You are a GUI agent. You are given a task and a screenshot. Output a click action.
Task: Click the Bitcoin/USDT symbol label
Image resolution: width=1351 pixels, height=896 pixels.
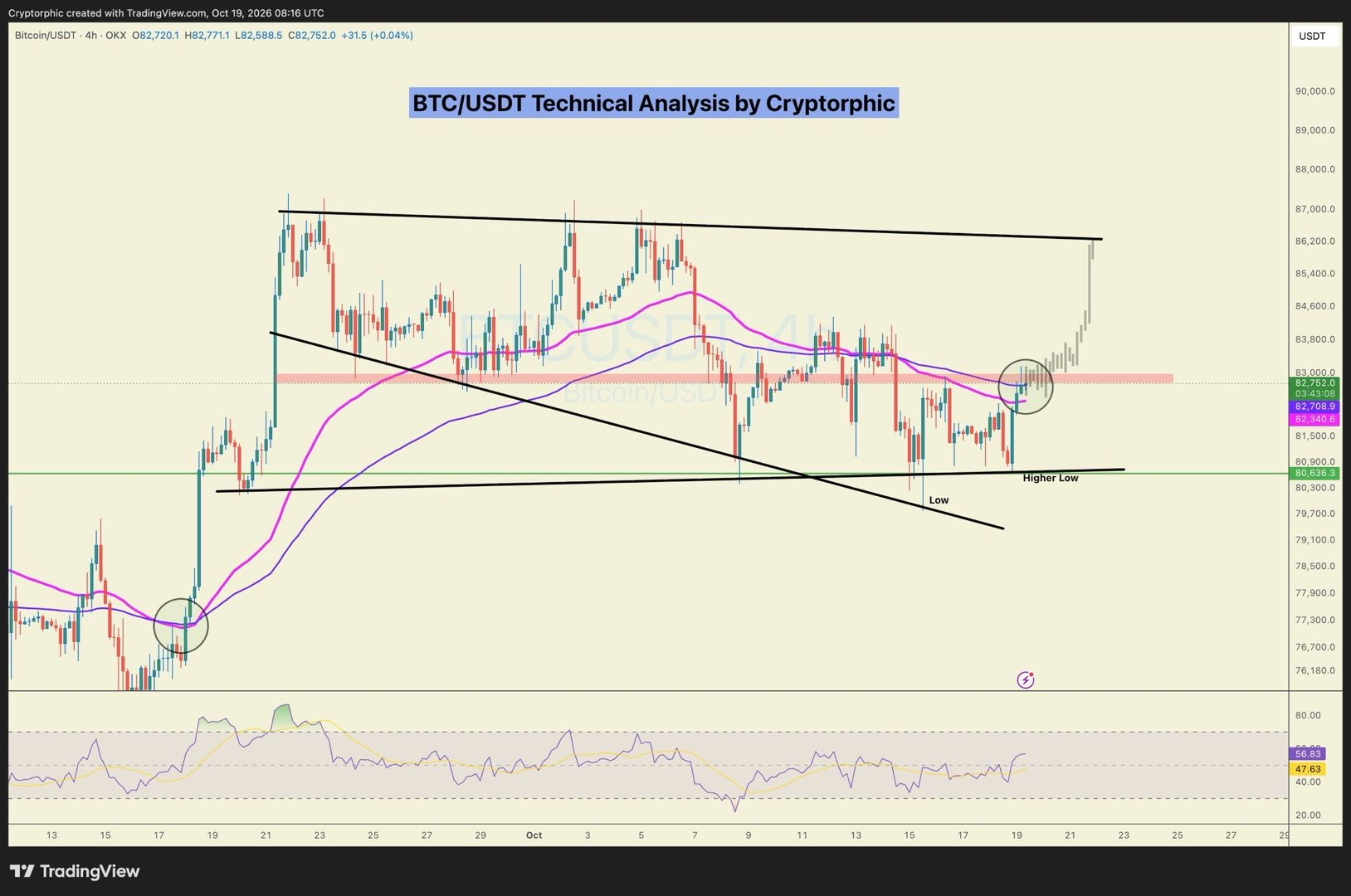click(x=46, y=36)
